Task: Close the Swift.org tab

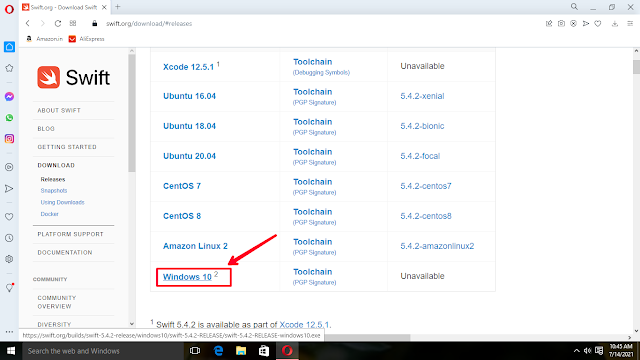Action: (x=104, y=7)
